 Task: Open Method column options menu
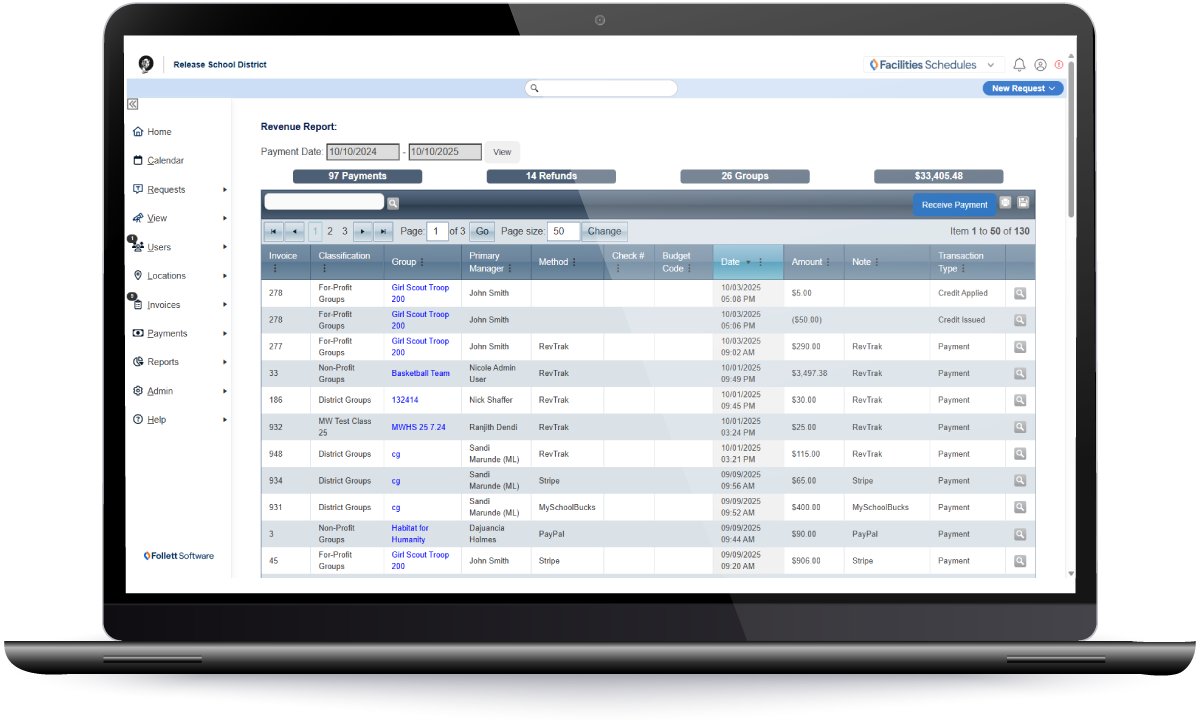pyautogui.click(x=576, y=262)
